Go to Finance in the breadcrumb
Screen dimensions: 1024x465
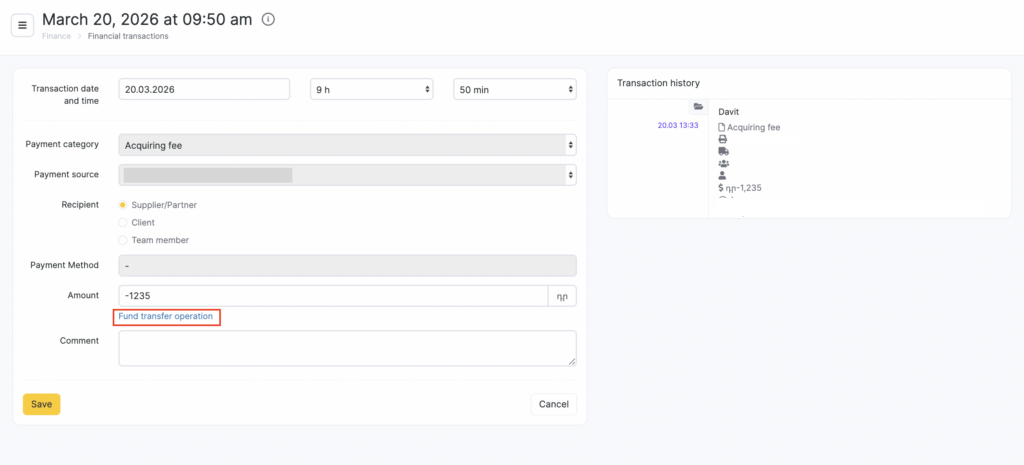(56, 36)
